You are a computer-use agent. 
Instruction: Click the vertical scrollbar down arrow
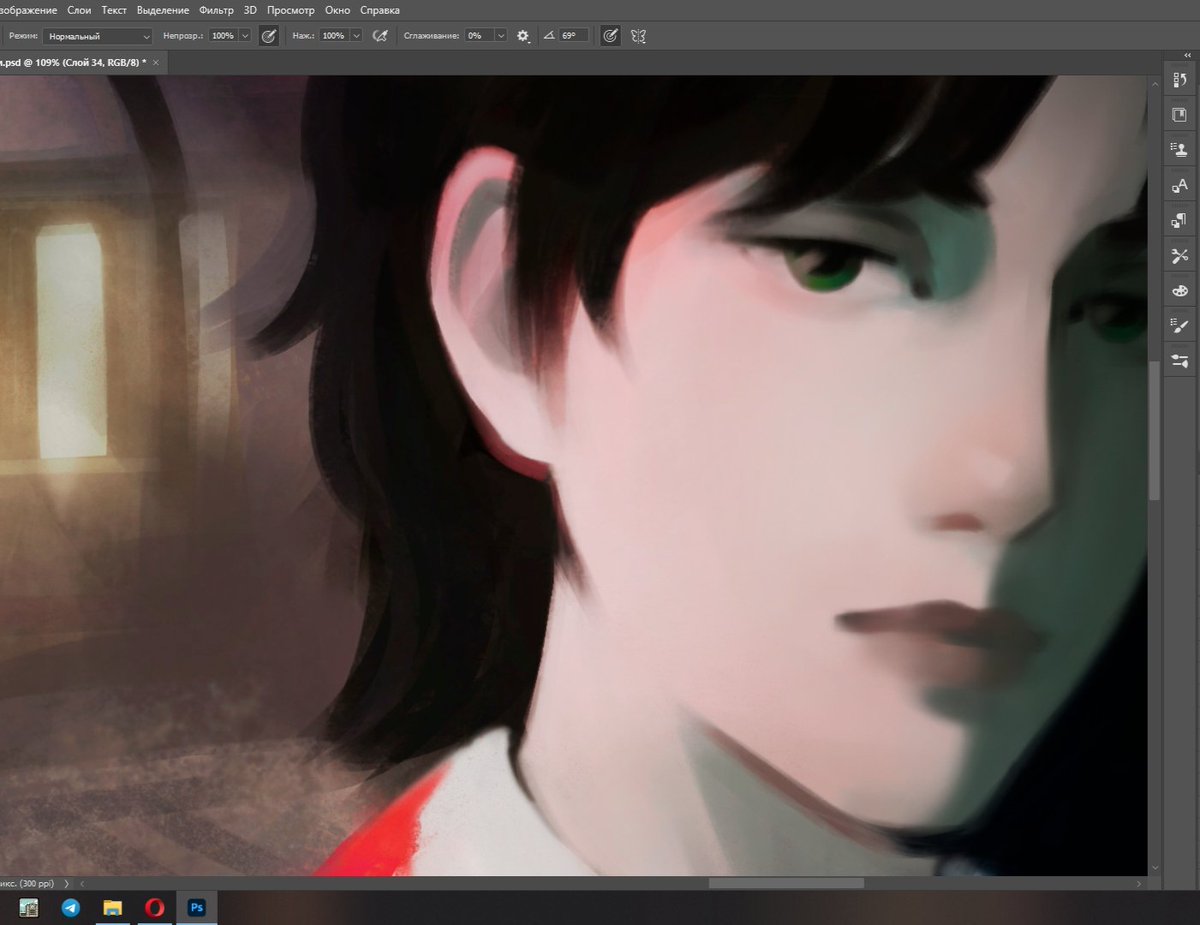click(1155, 869)
